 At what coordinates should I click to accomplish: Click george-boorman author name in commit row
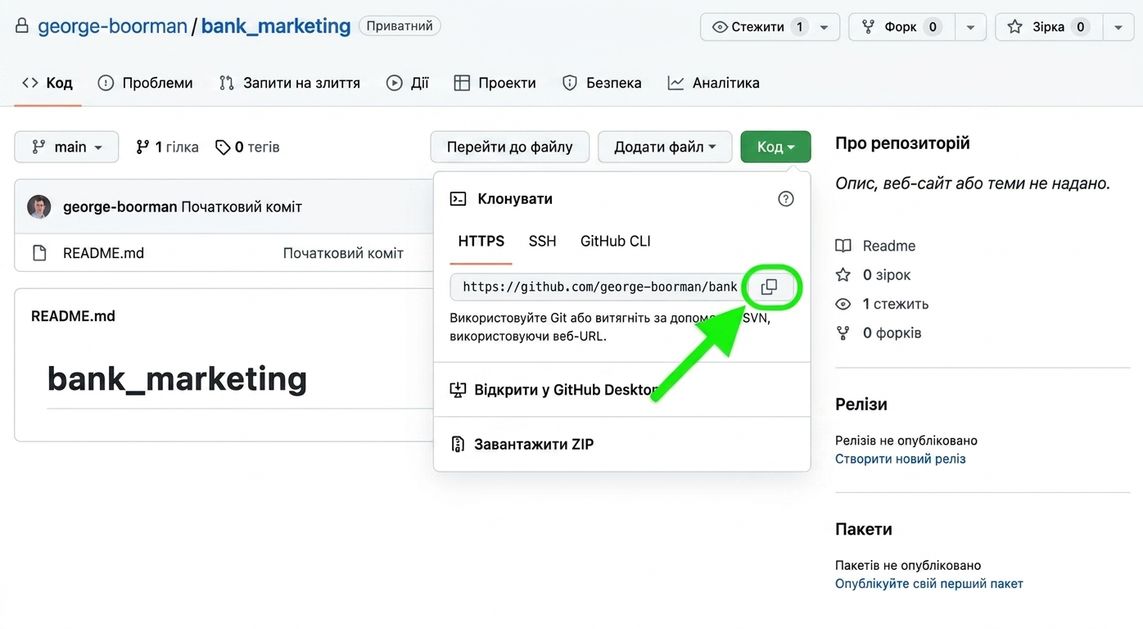click(x=120, y=207)
